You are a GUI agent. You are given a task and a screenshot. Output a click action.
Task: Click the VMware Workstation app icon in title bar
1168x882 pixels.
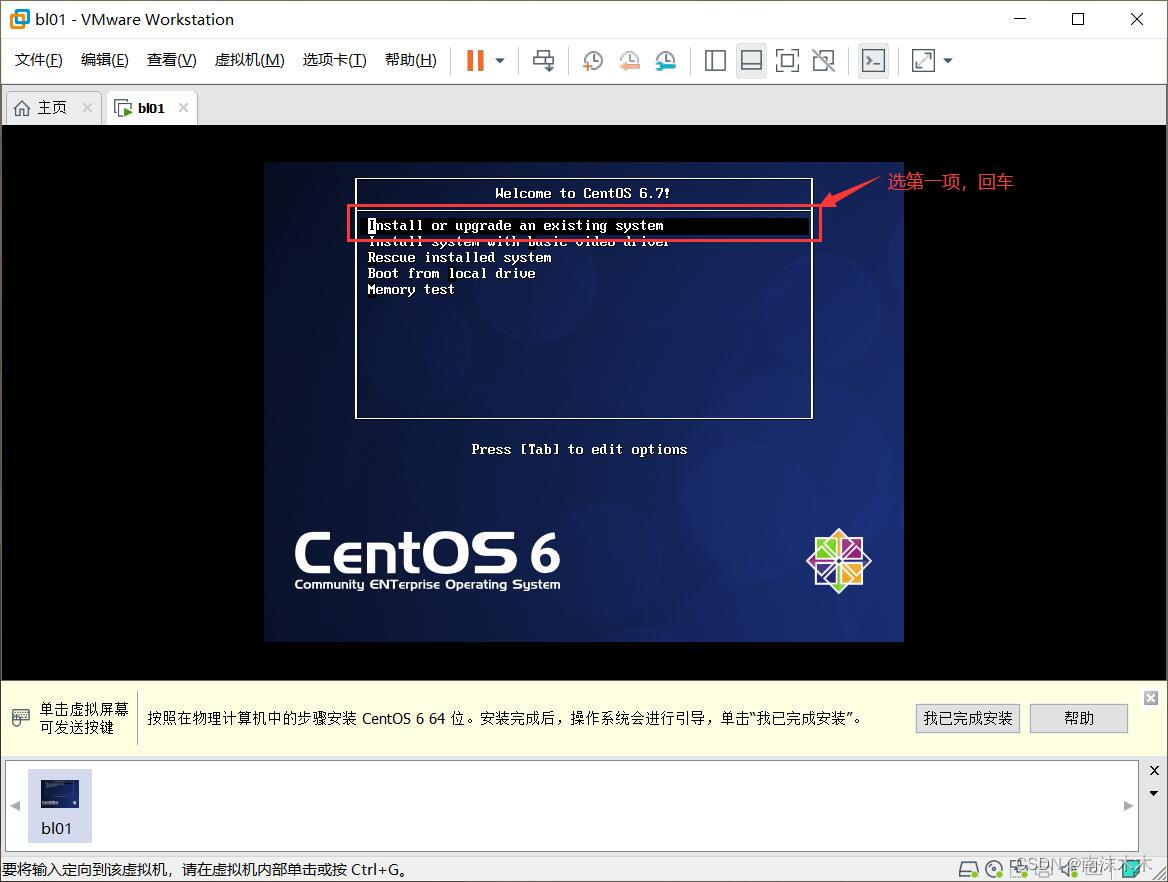coord(19,19)
